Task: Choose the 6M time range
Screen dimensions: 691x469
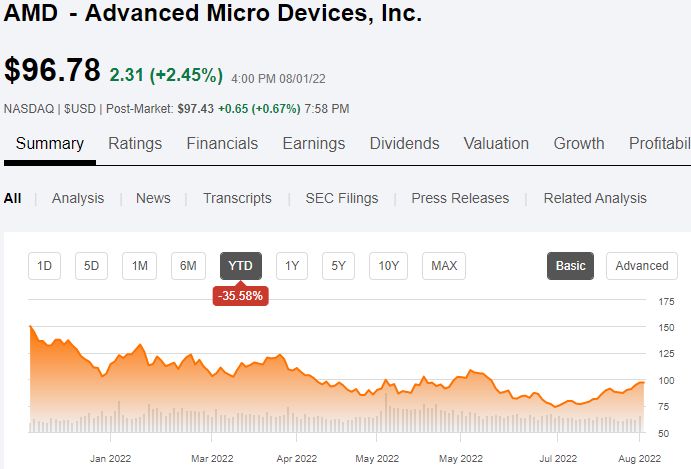Action: click(x=188, y=266)
